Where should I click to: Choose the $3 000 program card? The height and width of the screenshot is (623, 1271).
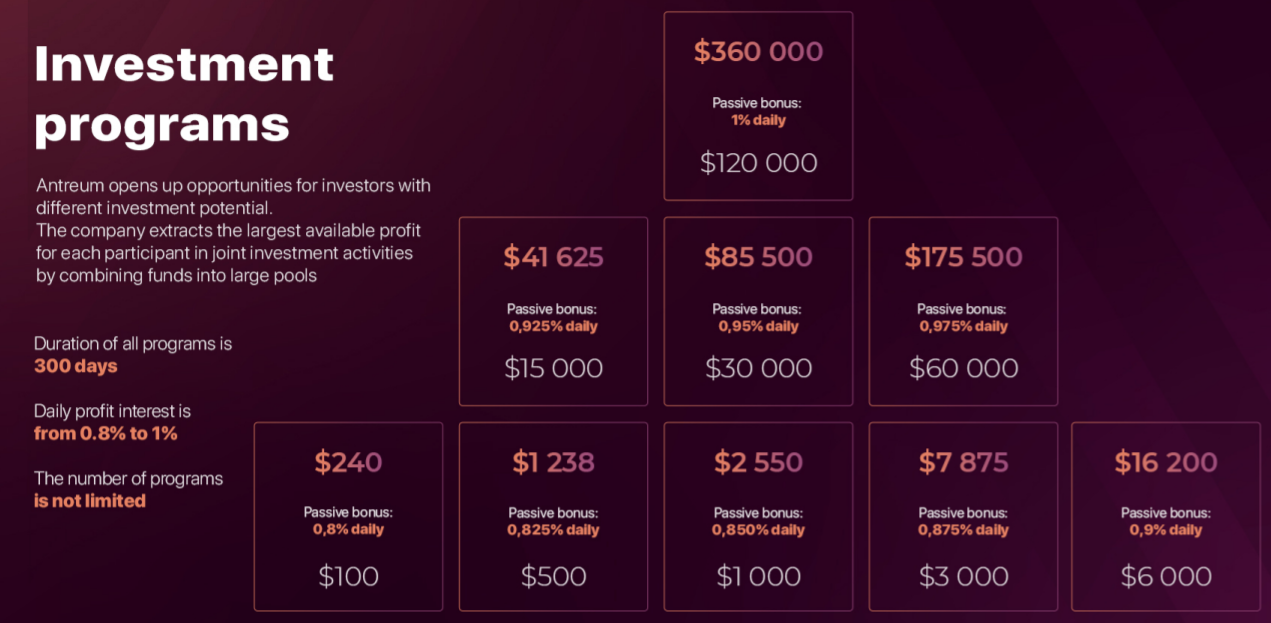tap(963, 516)
